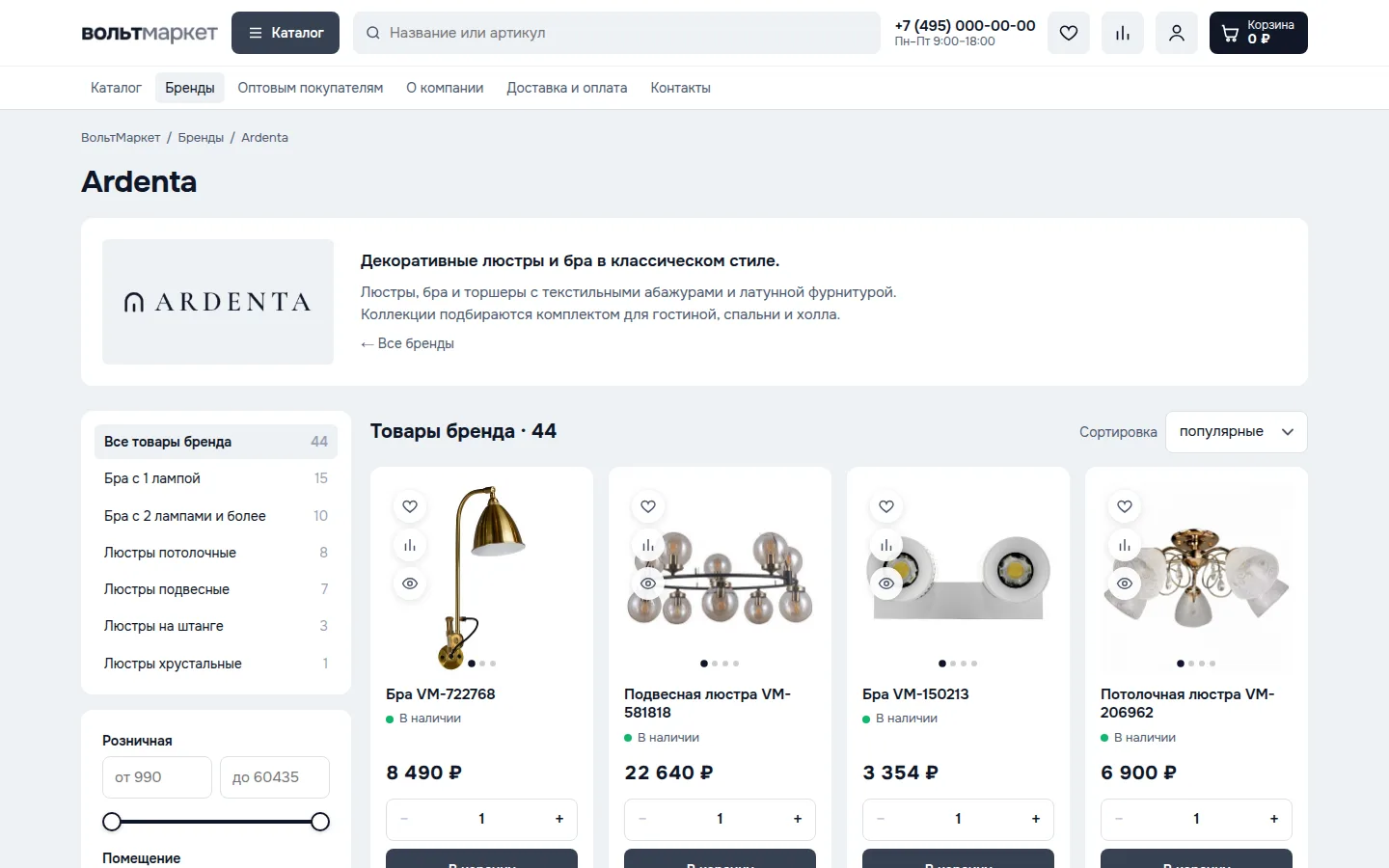Decrease quantity for Бра VM-150213
Viewport: 1389px width, 868px height.
tap(881, 819)
